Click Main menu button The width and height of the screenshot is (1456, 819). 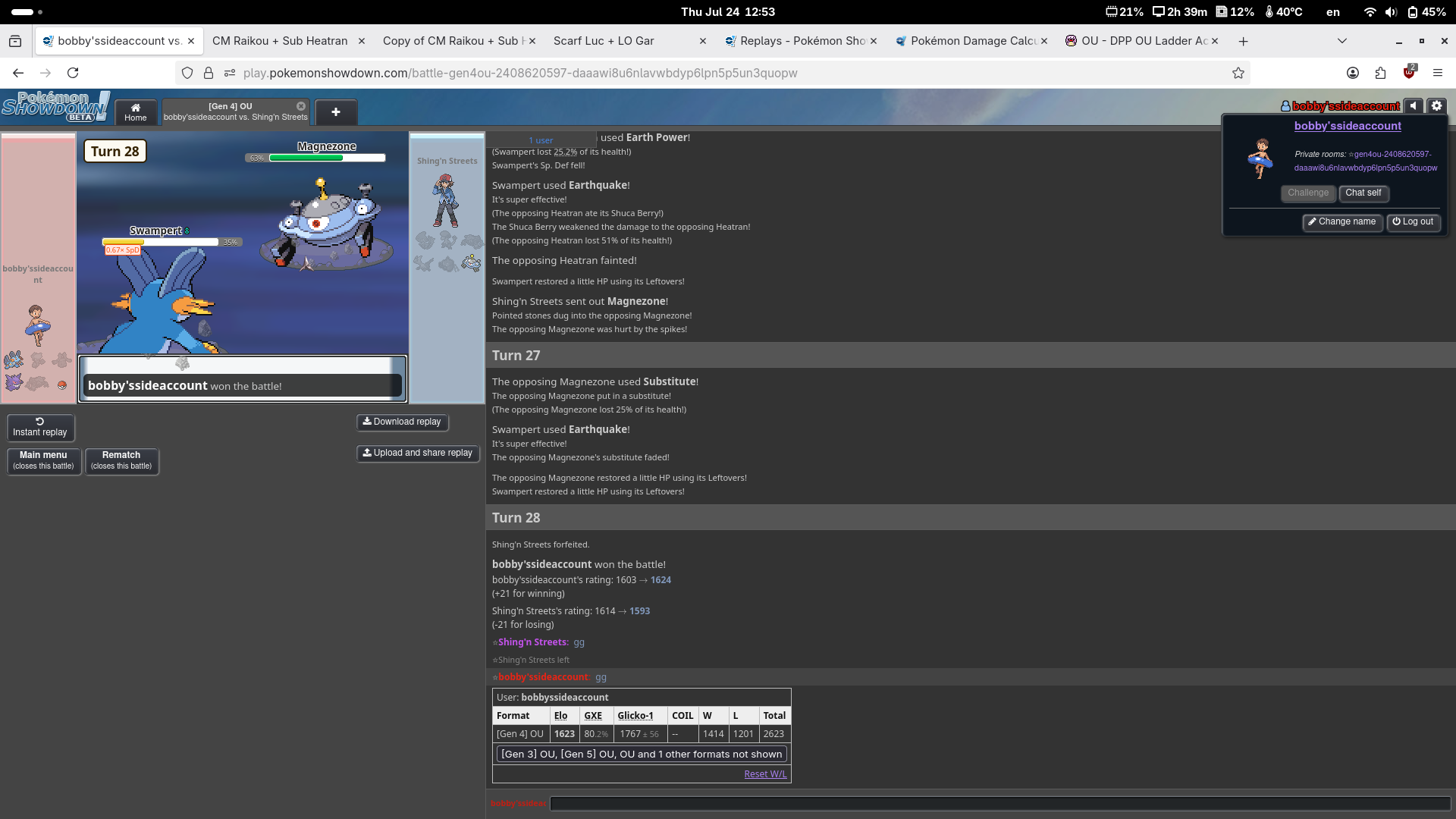(43, 460)
